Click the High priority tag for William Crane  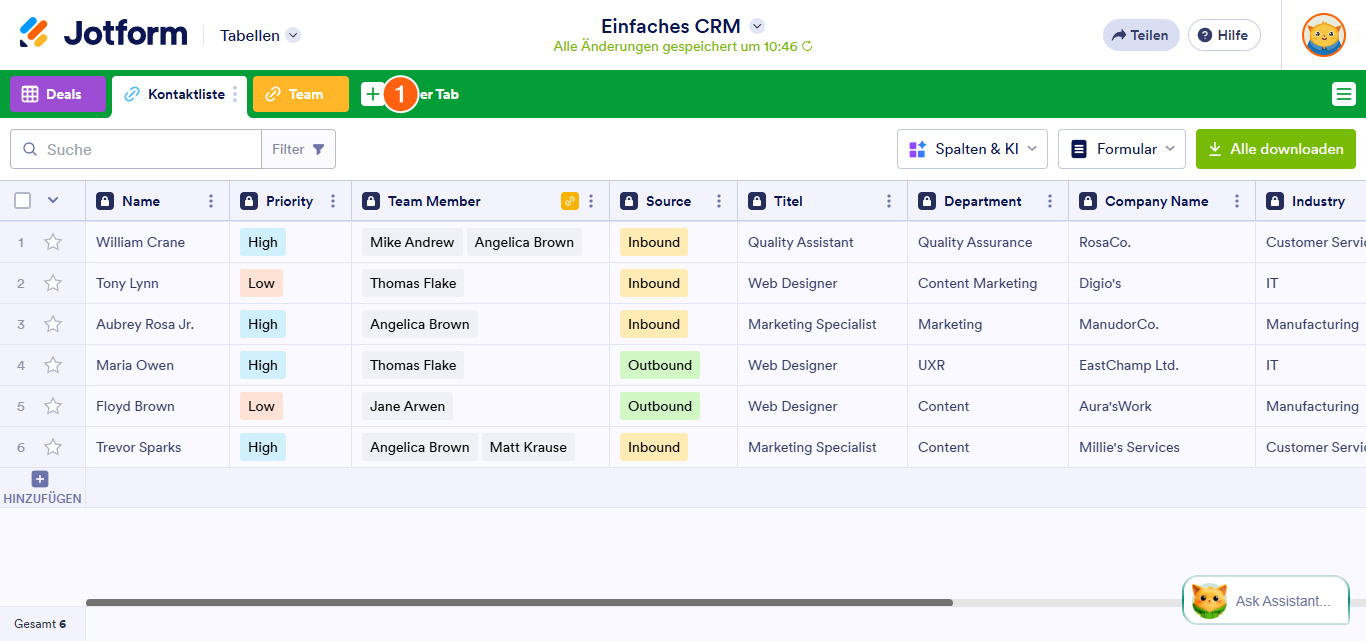[x=263, y=242]
